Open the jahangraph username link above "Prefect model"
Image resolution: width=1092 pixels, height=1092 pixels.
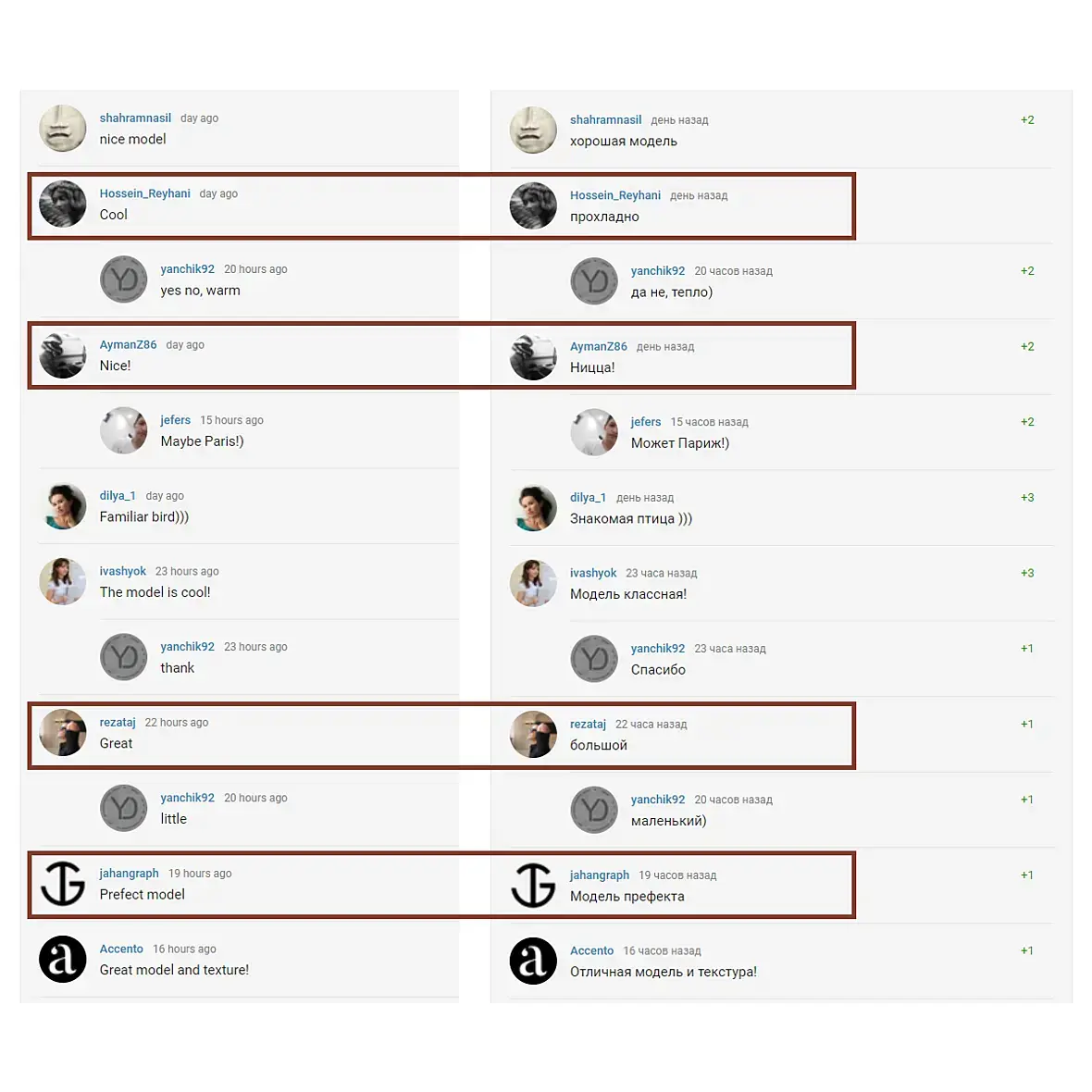coord(129,874)
